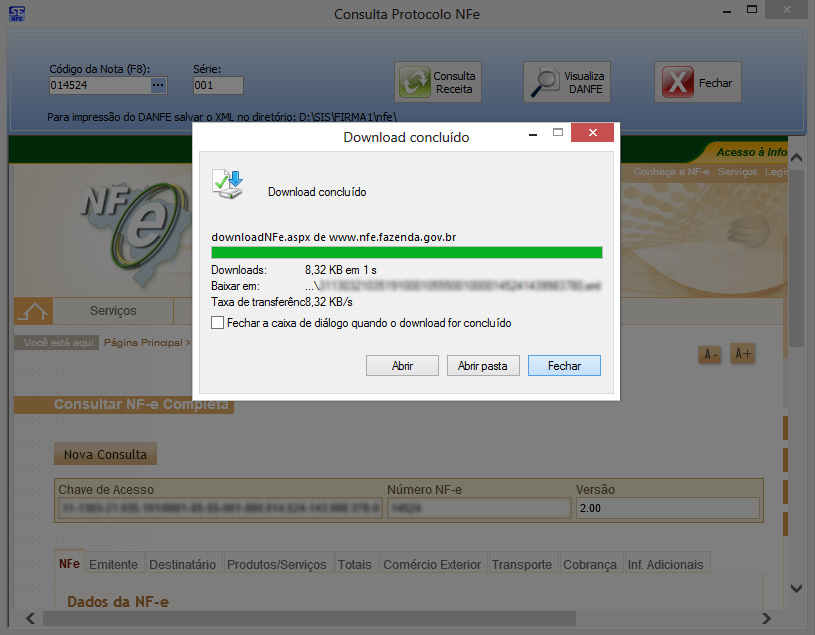Open the Serviços menu on the site

pyautogui.click(x=113, y=311)
